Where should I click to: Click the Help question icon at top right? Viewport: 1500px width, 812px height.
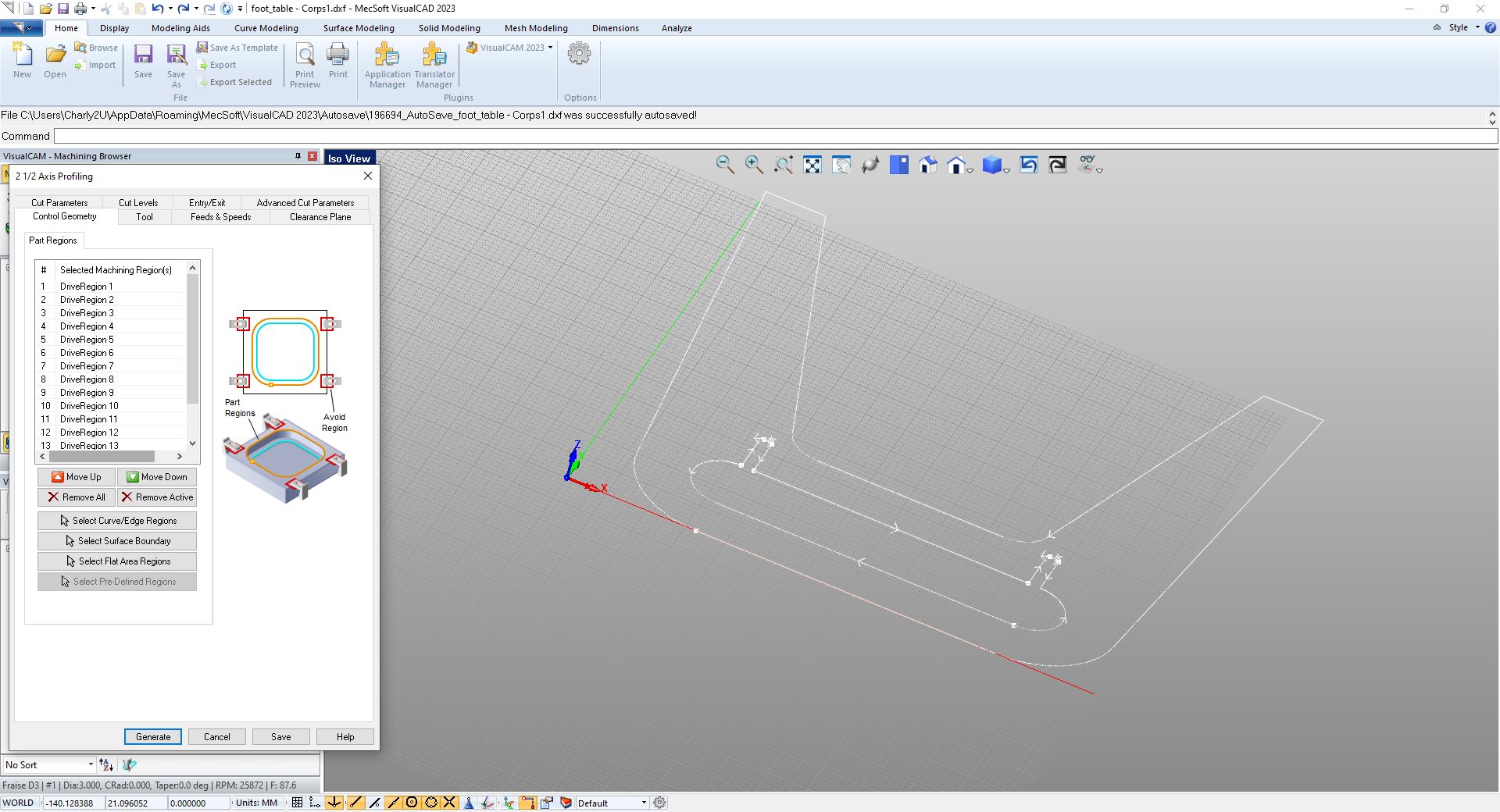pyautogui.click(x=1490, y=27)
